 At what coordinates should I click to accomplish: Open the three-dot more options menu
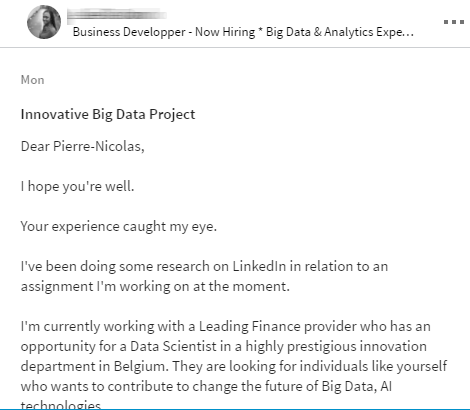454,22
